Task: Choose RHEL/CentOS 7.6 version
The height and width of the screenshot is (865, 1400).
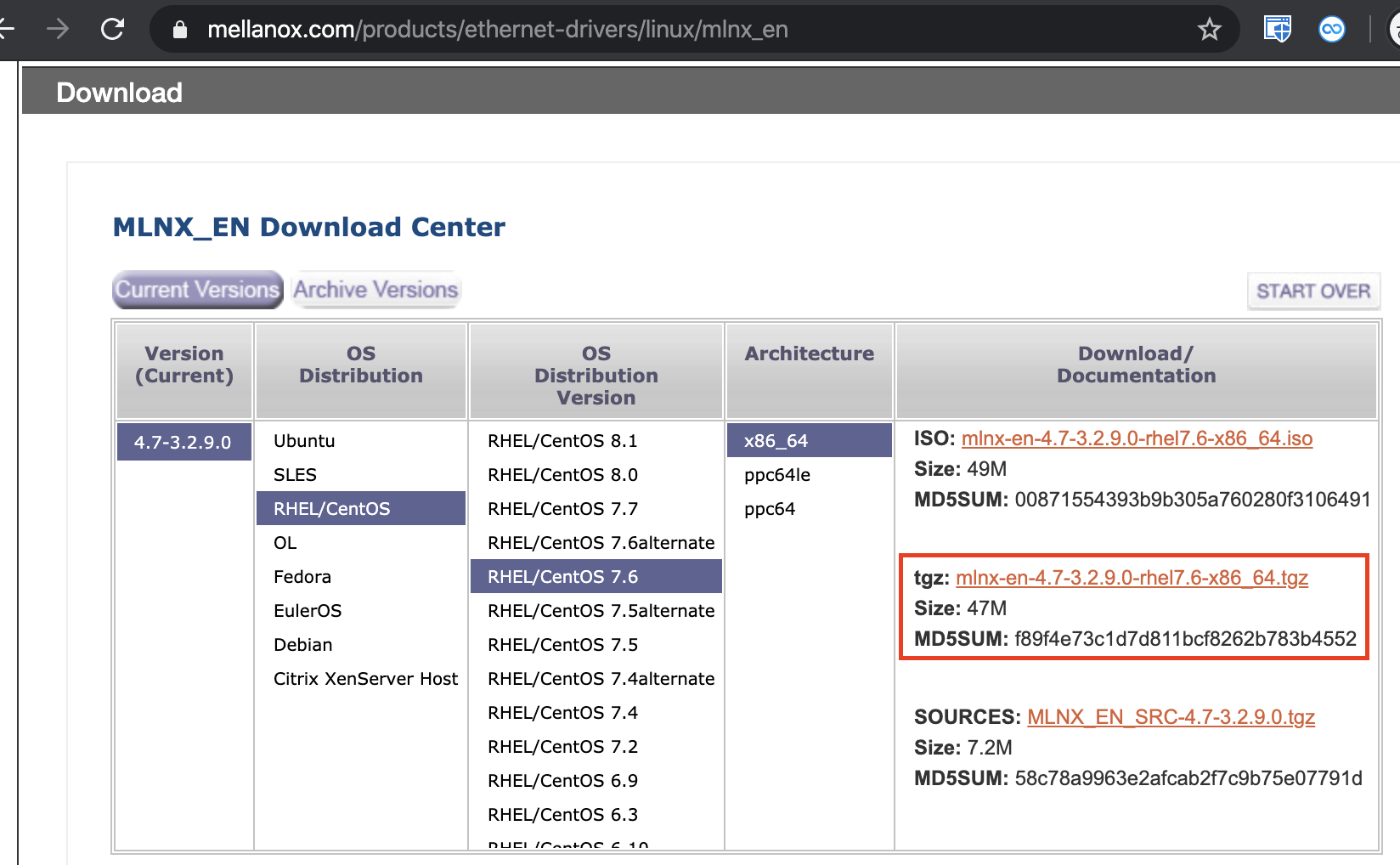Action: (x=596, y=576)
